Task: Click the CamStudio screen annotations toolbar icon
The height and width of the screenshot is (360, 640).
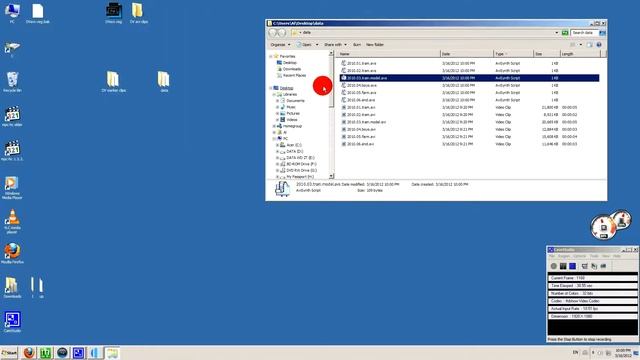Action: pos(594,266)
